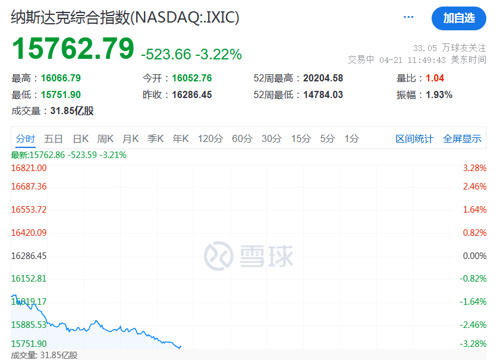This screenshot has height=360, width=500.
Task: Select the 分时 chart tab
Action: click(25, 139)
